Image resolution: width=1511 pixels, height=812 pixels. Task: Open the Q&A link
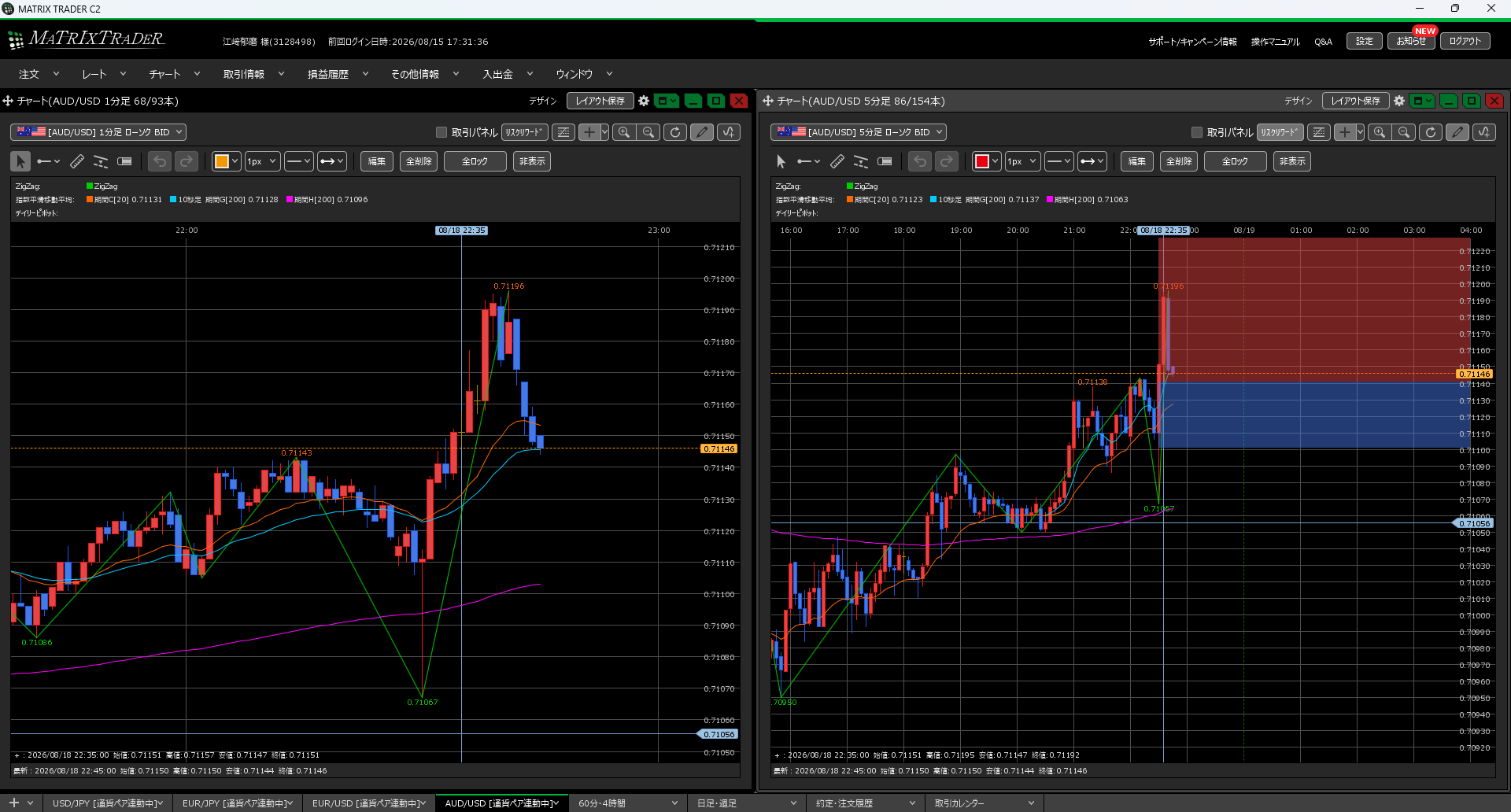click(x=1323, y=42)
